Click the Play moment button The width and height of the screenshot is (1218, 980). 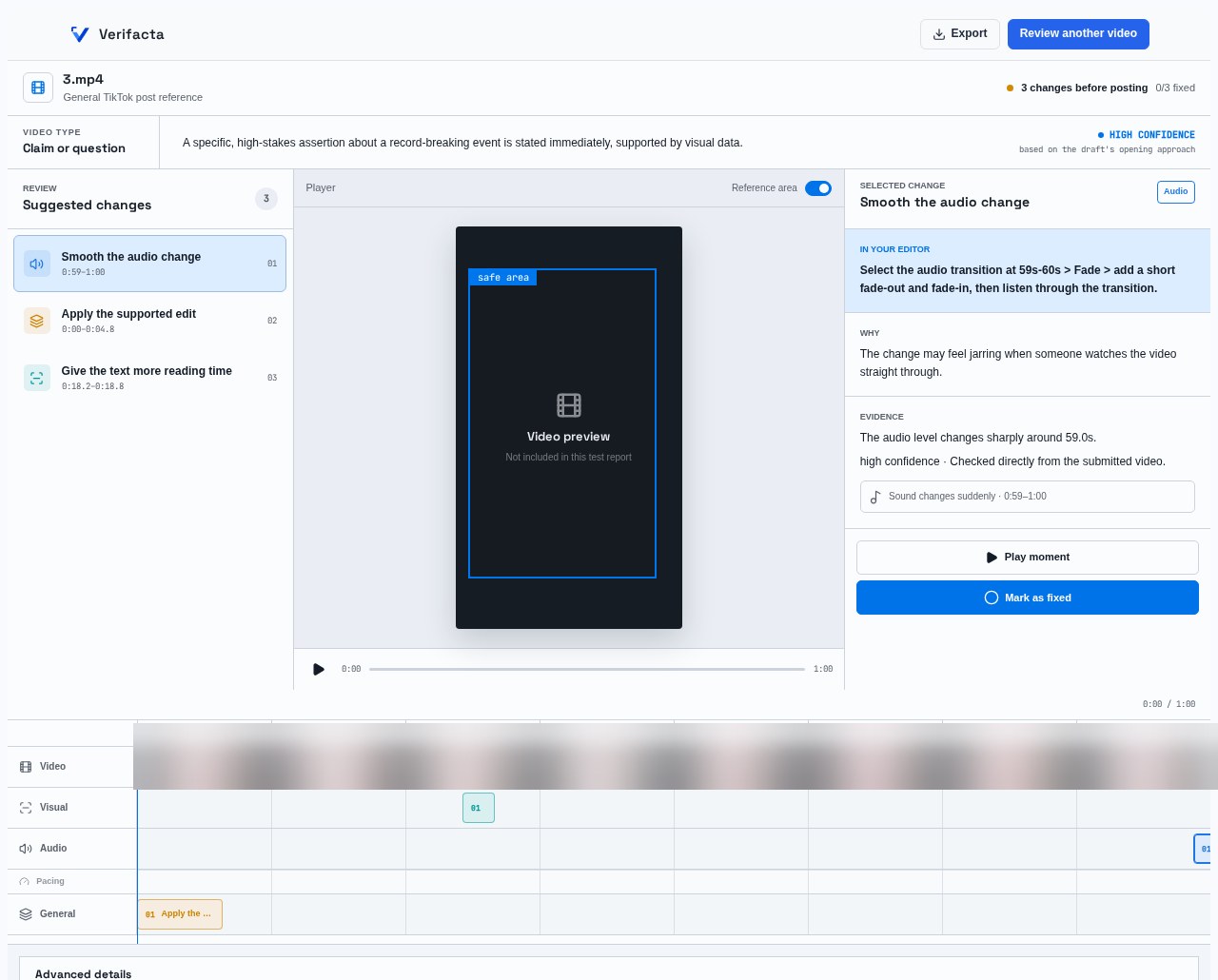tap(1028, 558)
